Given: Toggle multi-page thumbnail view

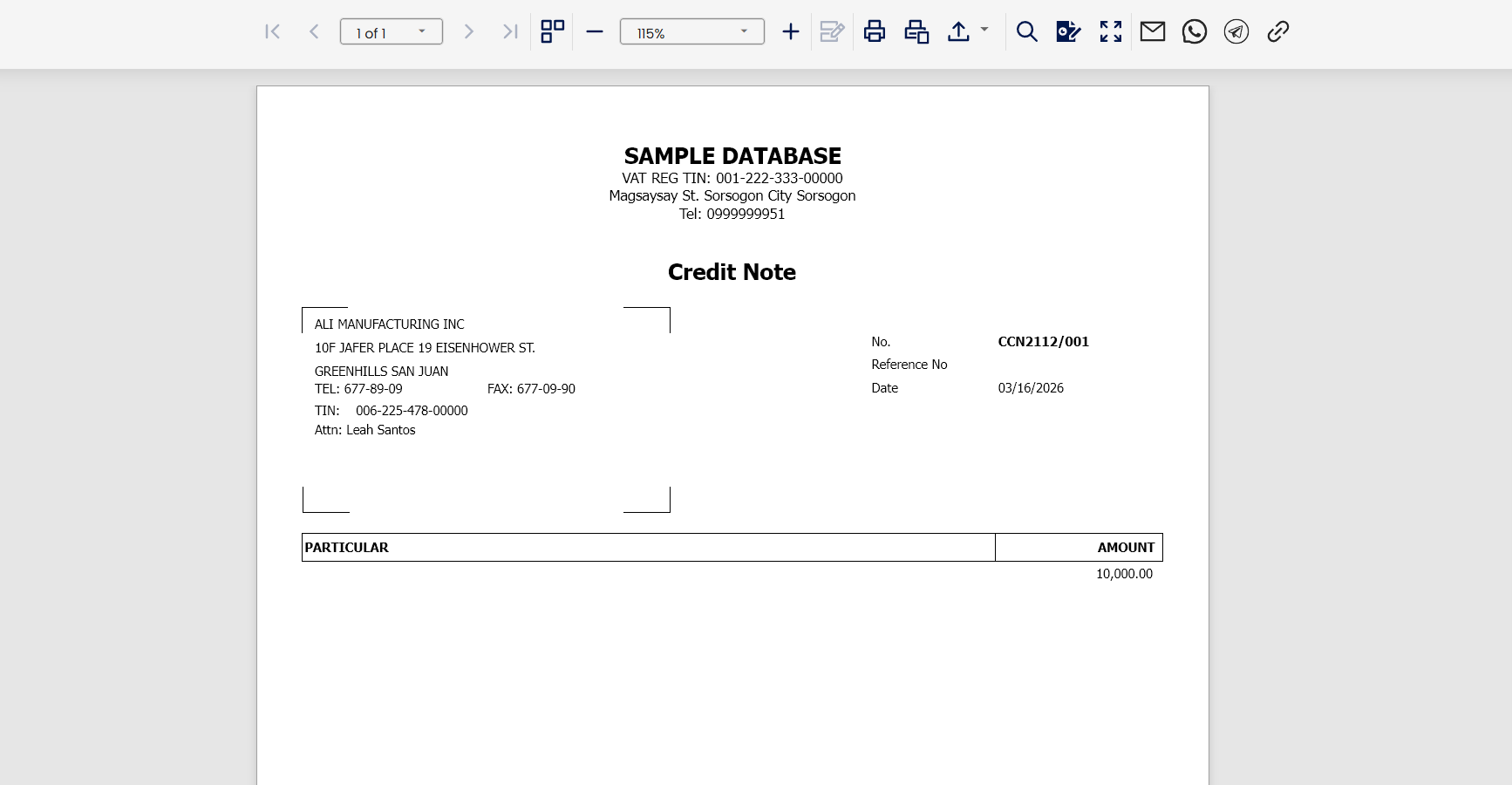Looking at the screenshot, I should click(553, 32).
